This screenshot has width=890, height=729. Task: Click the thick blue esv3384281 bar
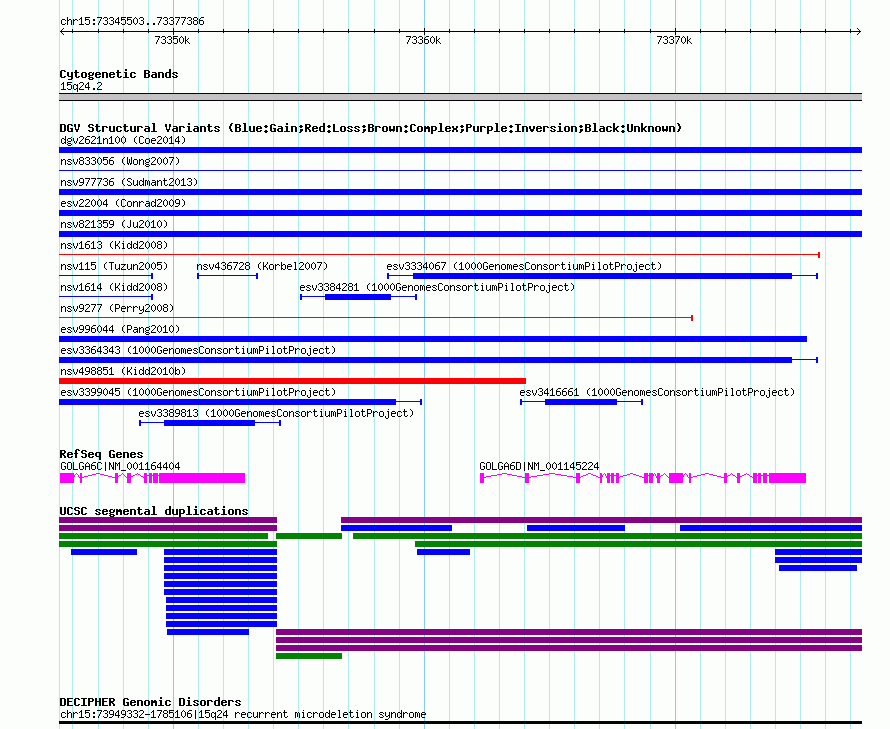(x=358, y=297)
